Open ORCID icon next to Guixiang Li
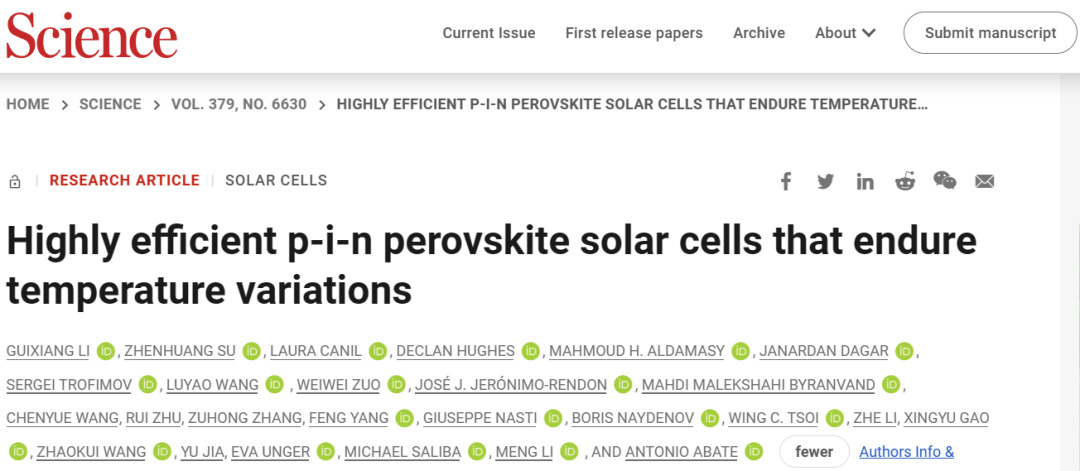 pyautogui.click(x=105, y=351)
